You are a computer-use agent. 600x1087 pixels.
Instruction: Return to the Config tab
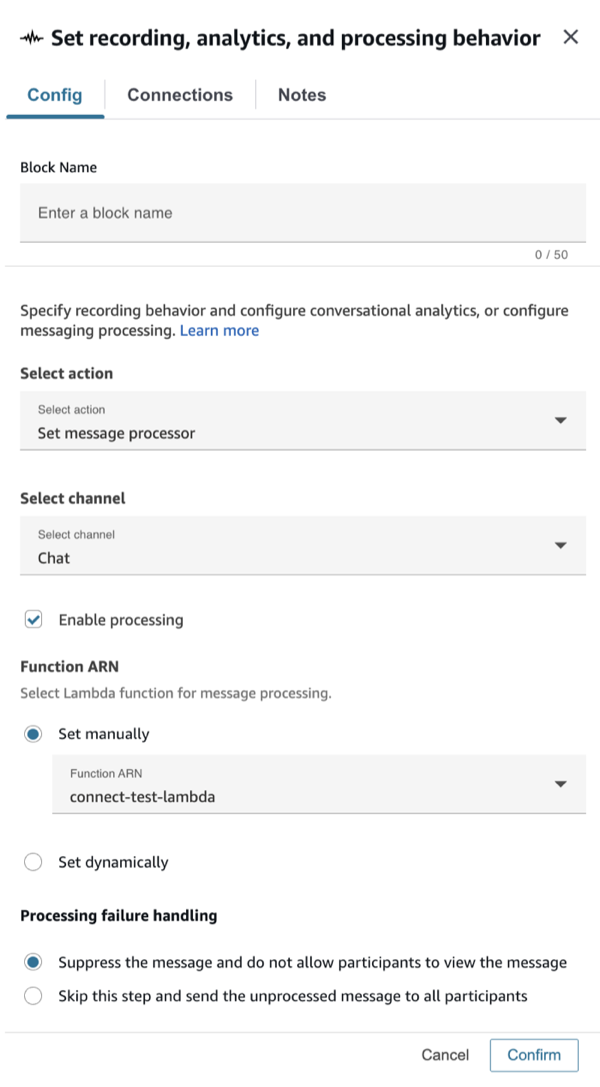(x=54, y=94)
